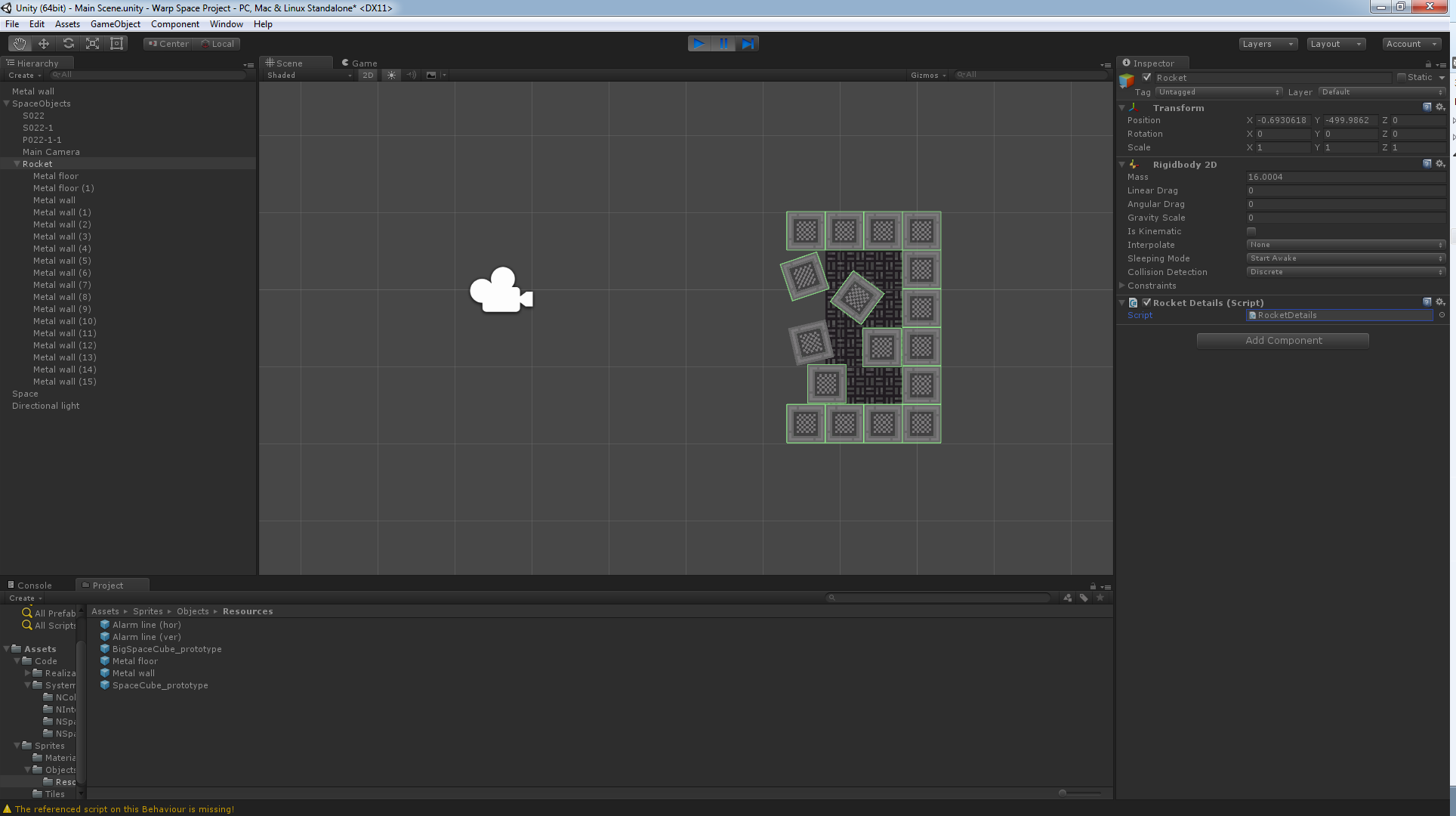This screenshot has height=816, width=1456.
Task: Toggle 2D scene view mode
Action: [x=368, y=75]
